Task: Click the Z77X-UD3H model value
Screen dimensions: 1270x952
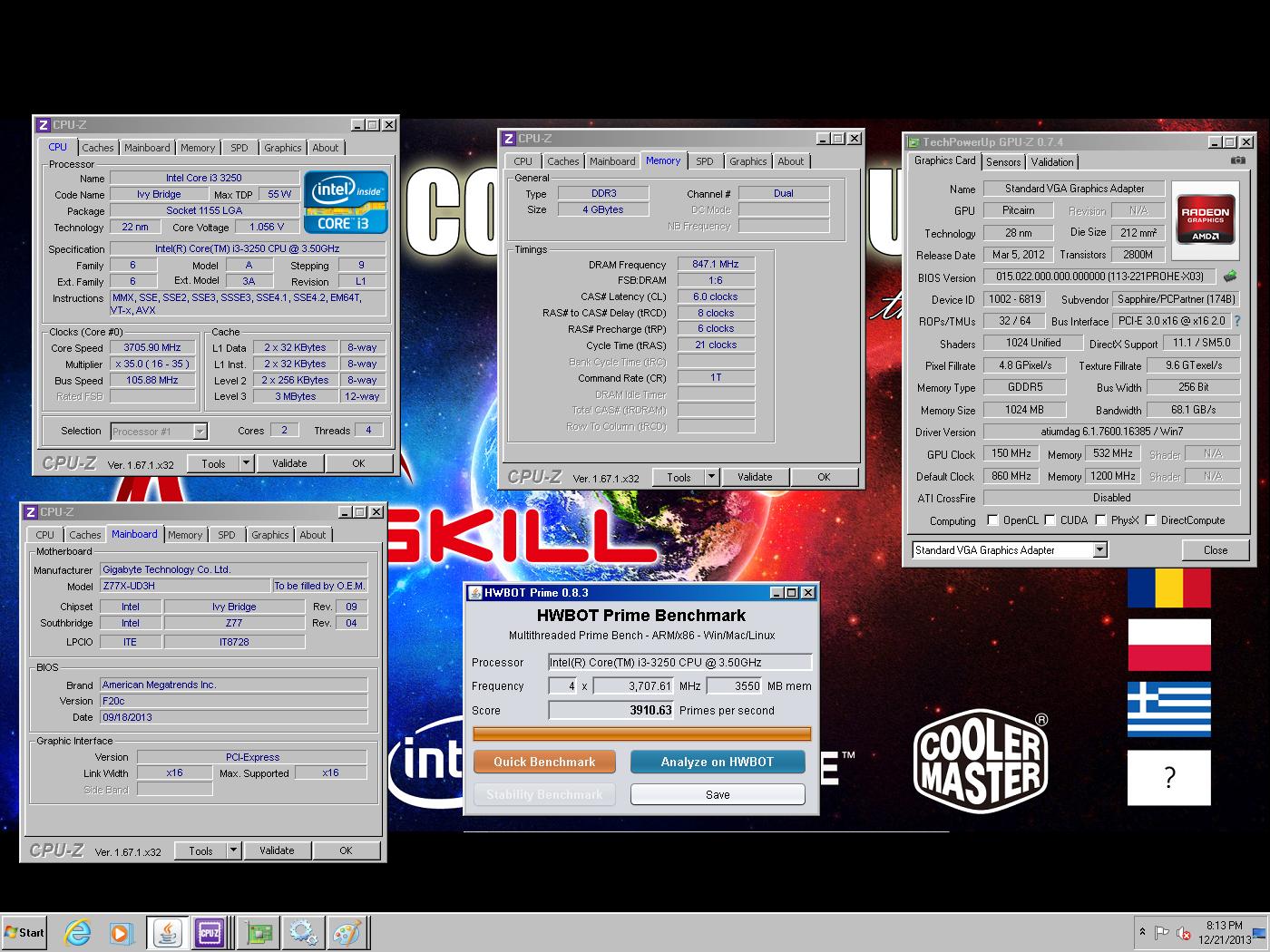Action: coord(185,586)
